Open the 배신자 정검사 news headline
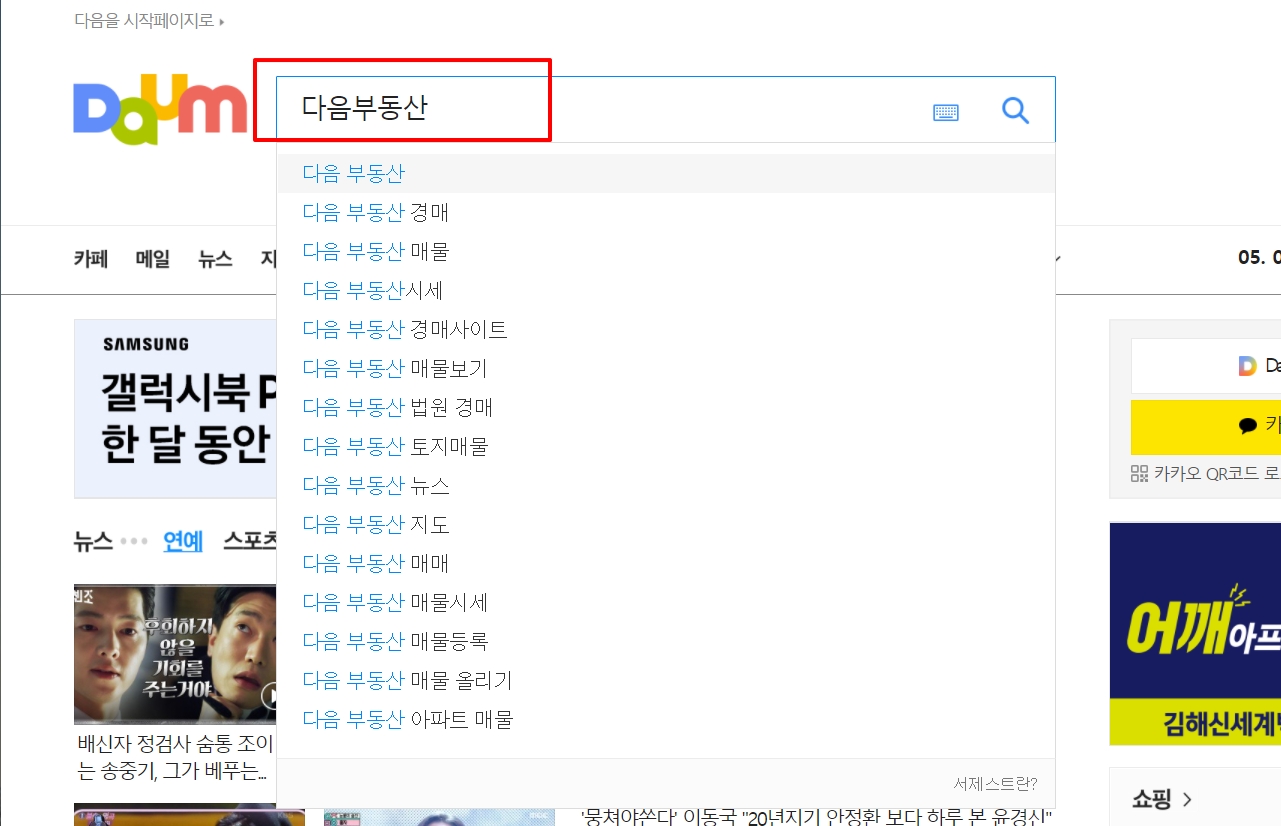Image resolution: width=1281 pixels, height=826 pixels. coord(175,757)
